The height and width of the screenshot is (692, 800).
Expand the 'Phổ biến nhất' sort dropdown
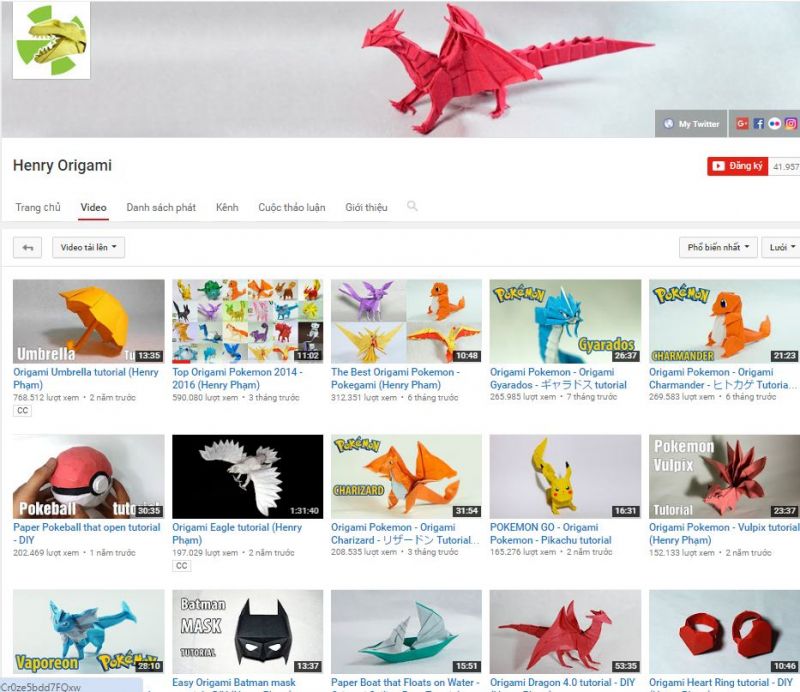click(x=717, y=247)
